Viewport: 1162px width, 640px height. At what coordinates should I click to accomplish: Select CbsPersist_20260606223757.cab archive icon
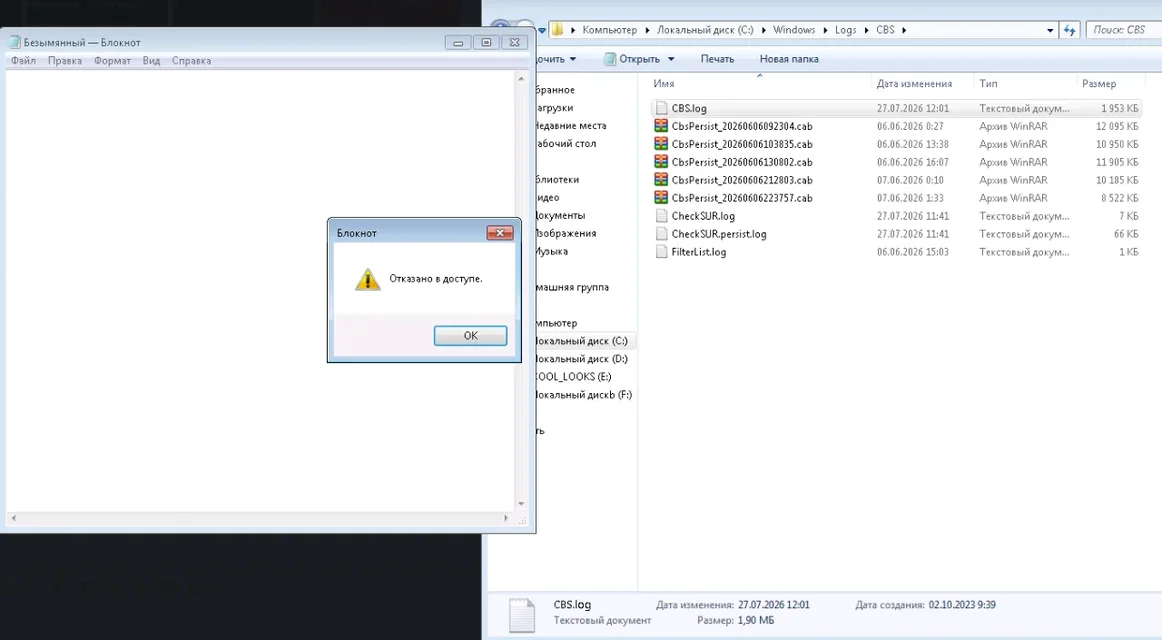coord(661,198)
